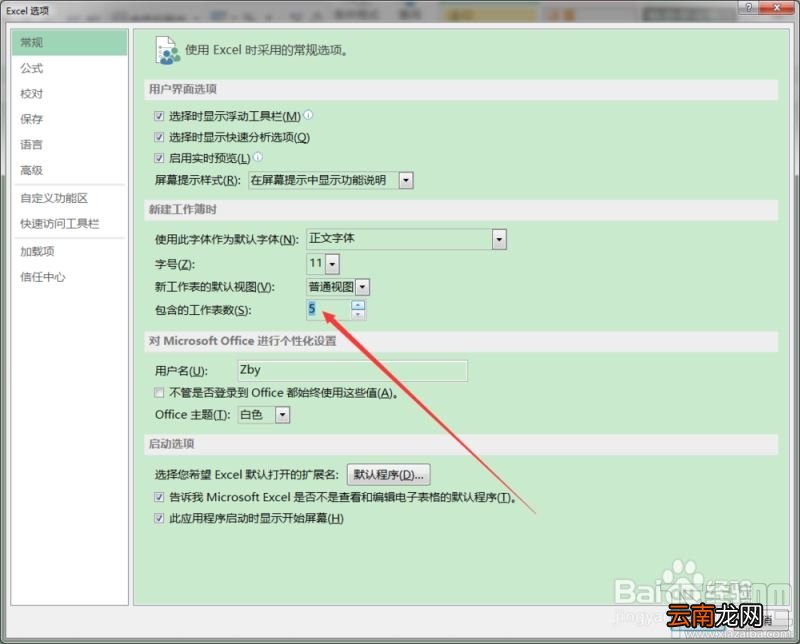Toggle 告诉我 Excel 是否默认程序 checkbox
The image size is (800, 644).
(159, 497)
